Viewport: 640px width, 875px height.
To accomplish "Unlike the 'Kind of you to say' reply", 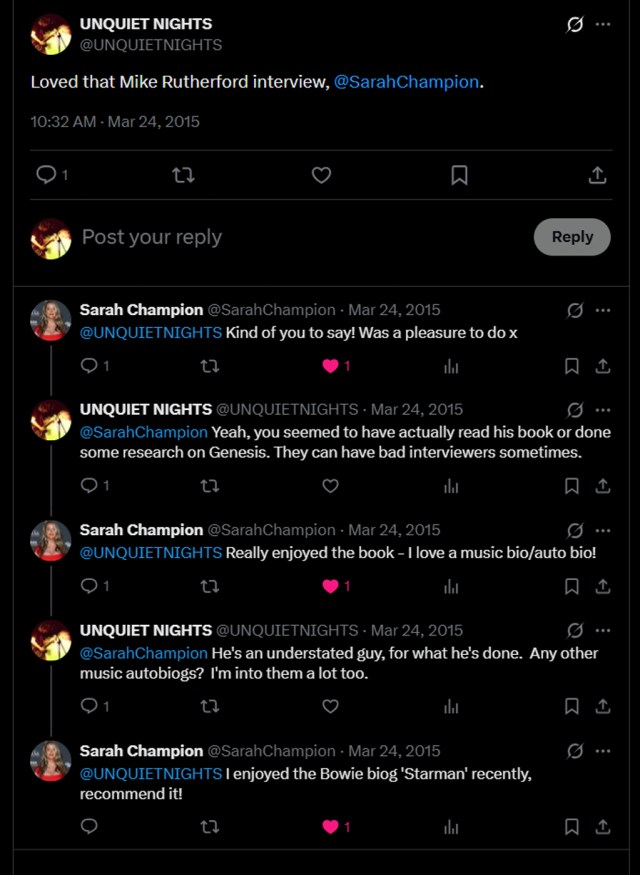I will [x=330, y=366].
